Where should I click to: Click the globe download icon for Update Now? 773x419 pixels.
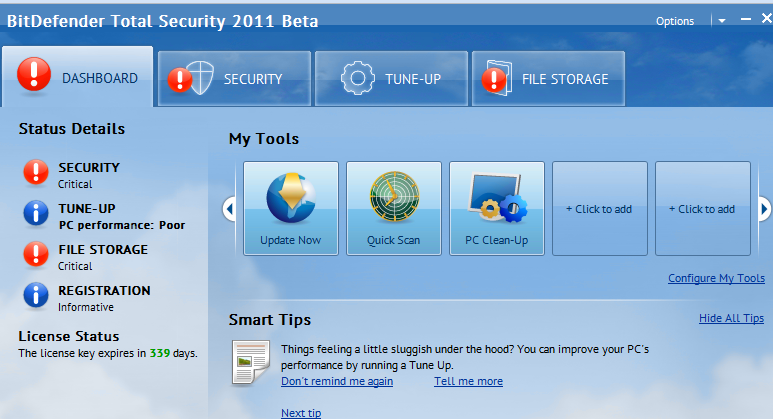[291, 197]
